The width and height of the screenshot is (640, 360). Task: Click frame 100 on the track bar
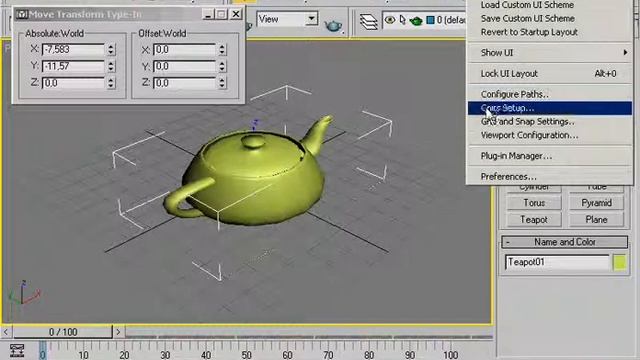pyautogui.click(x=450, y=354)
